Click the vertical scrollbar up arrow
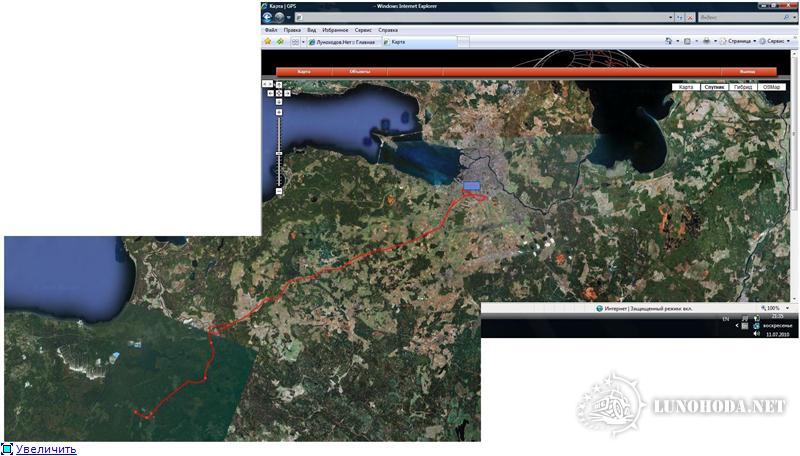The image size is (800, 456). tap(796, 53)
